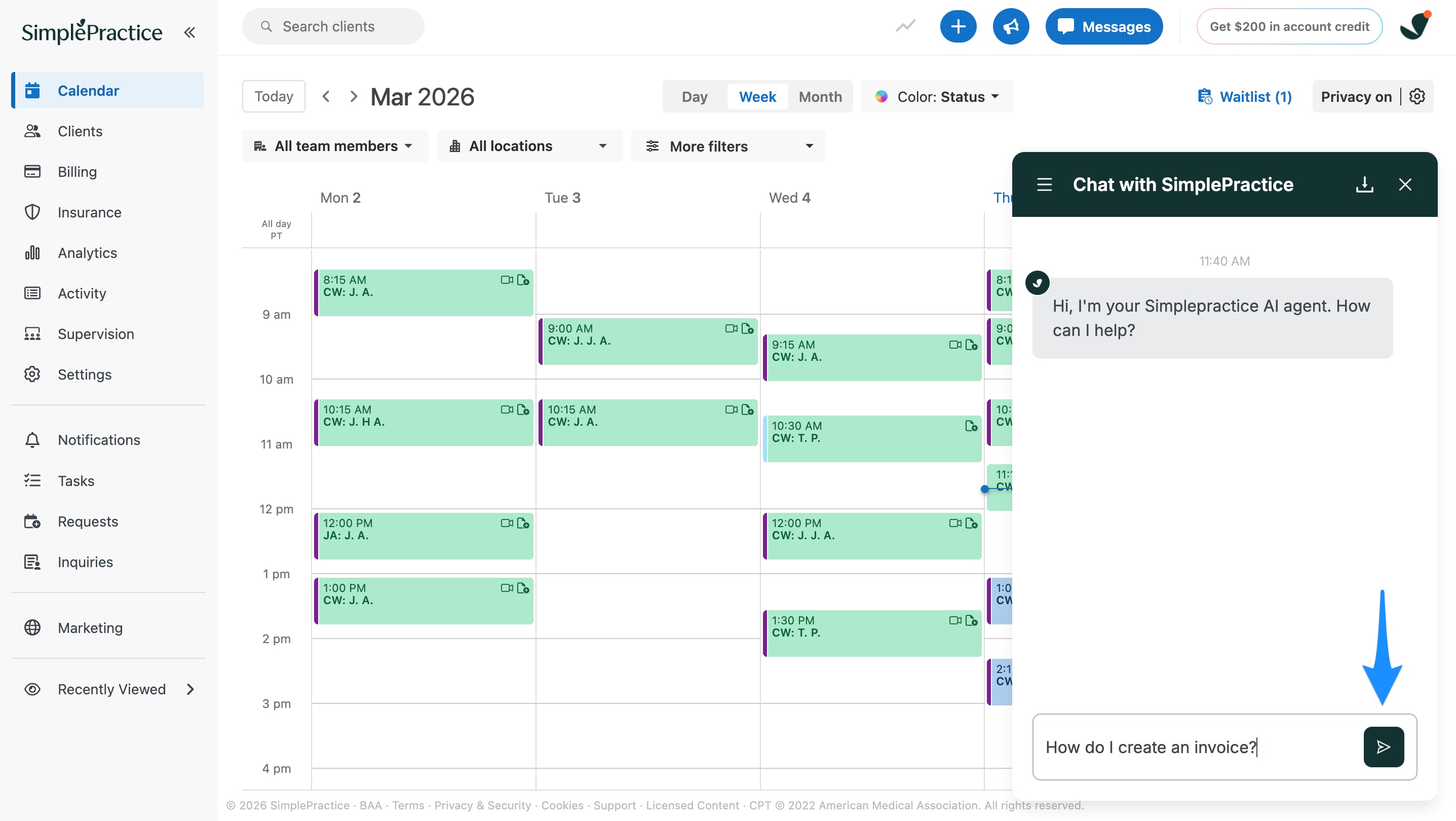This screenshot has width=1456, height=821.
Task: Send the chat message
Action: [x=1383, y=747]
